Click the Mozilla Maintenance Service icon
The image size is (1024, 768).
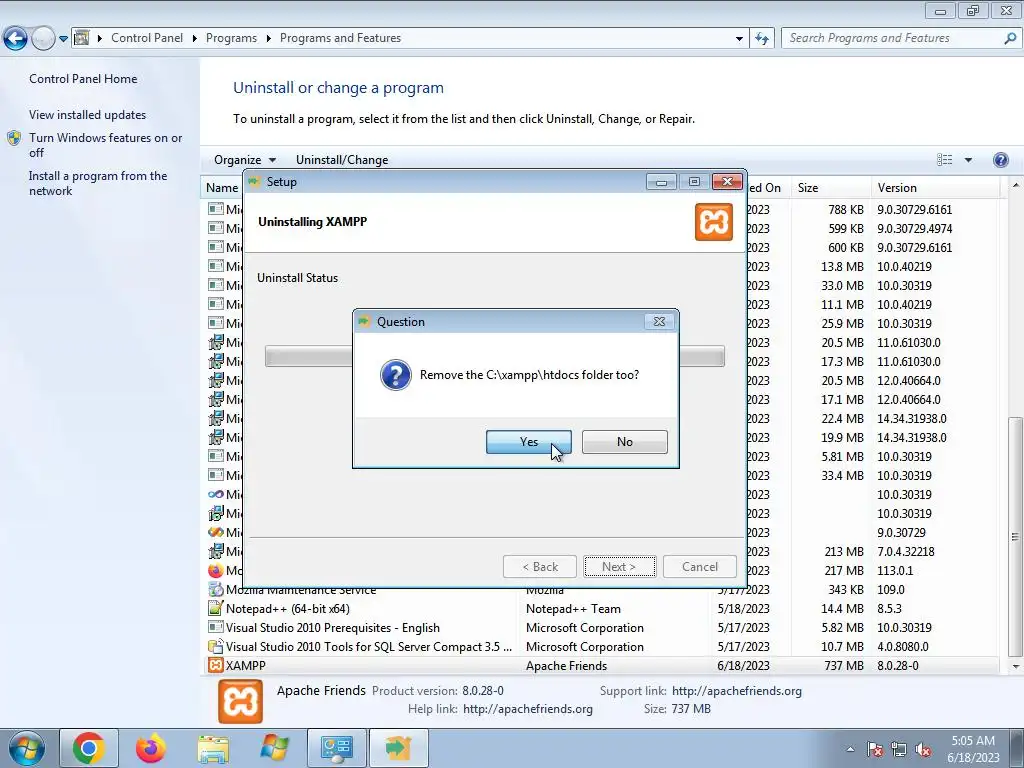coord(216,589)
